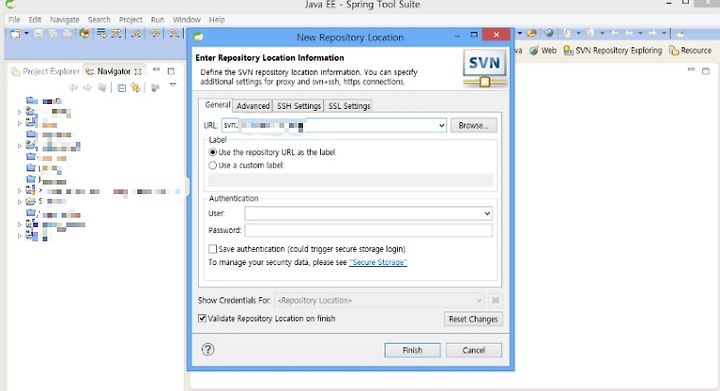The height and width of the screenshot is (391, 720).
Task: Click the Print toolbar icon
Action: (68, 33)
